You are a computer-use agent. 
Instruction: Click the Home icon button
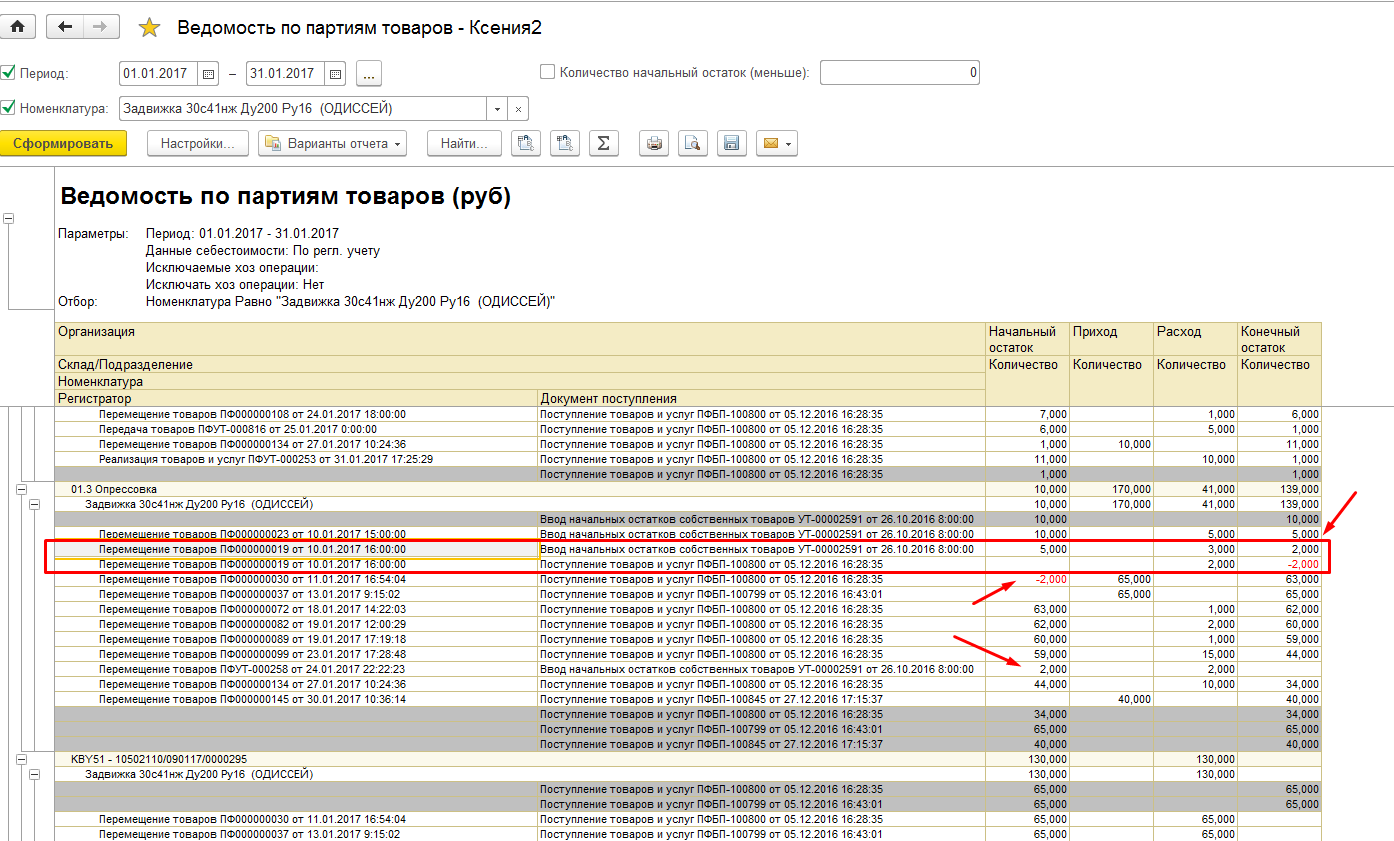17,27
